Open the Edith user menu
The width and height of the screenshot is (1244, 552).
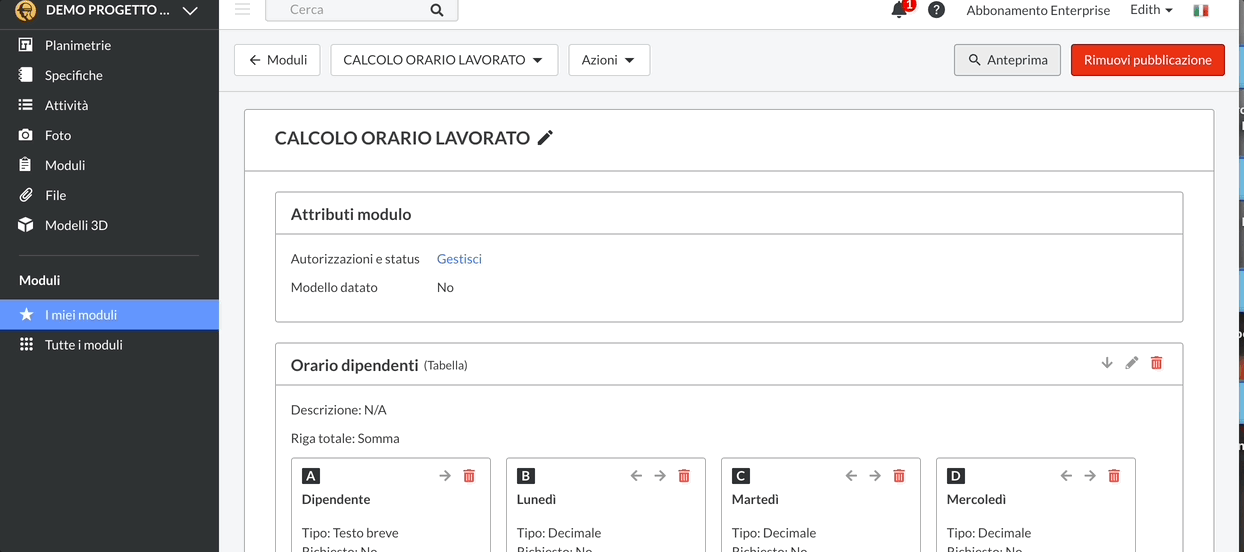[x=1151, y=10]
